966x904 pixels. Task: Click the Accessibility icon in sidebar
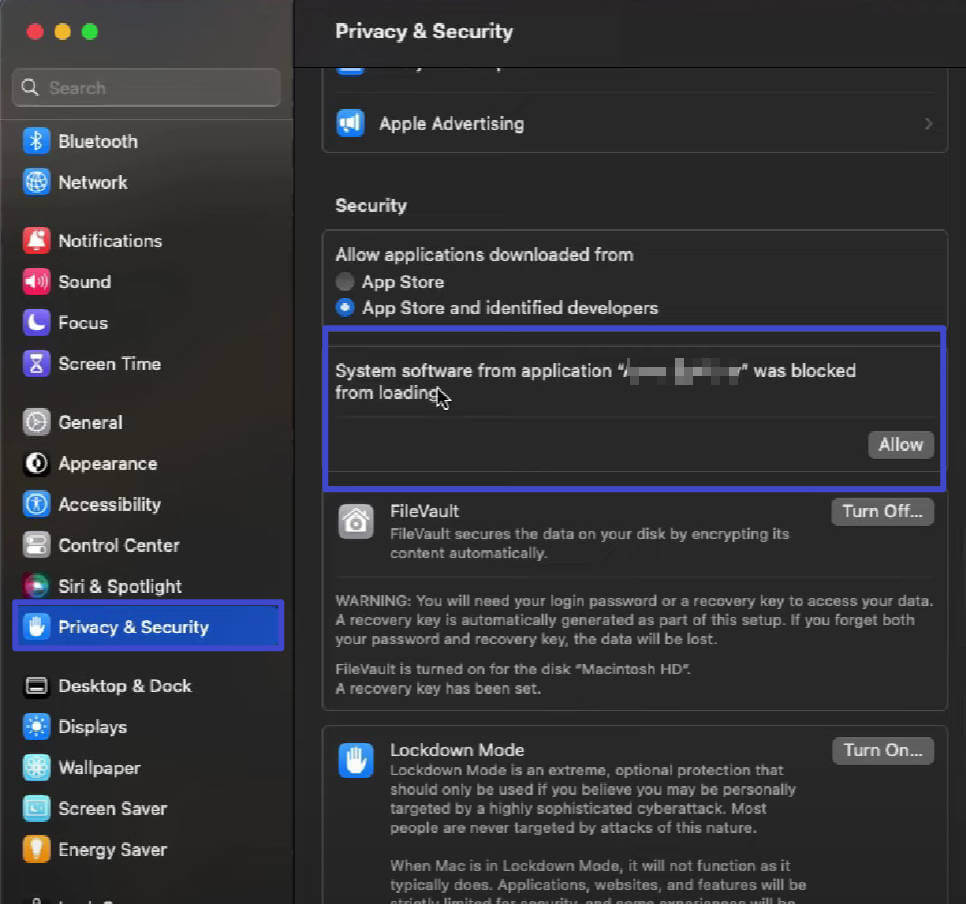pos(36,505)
